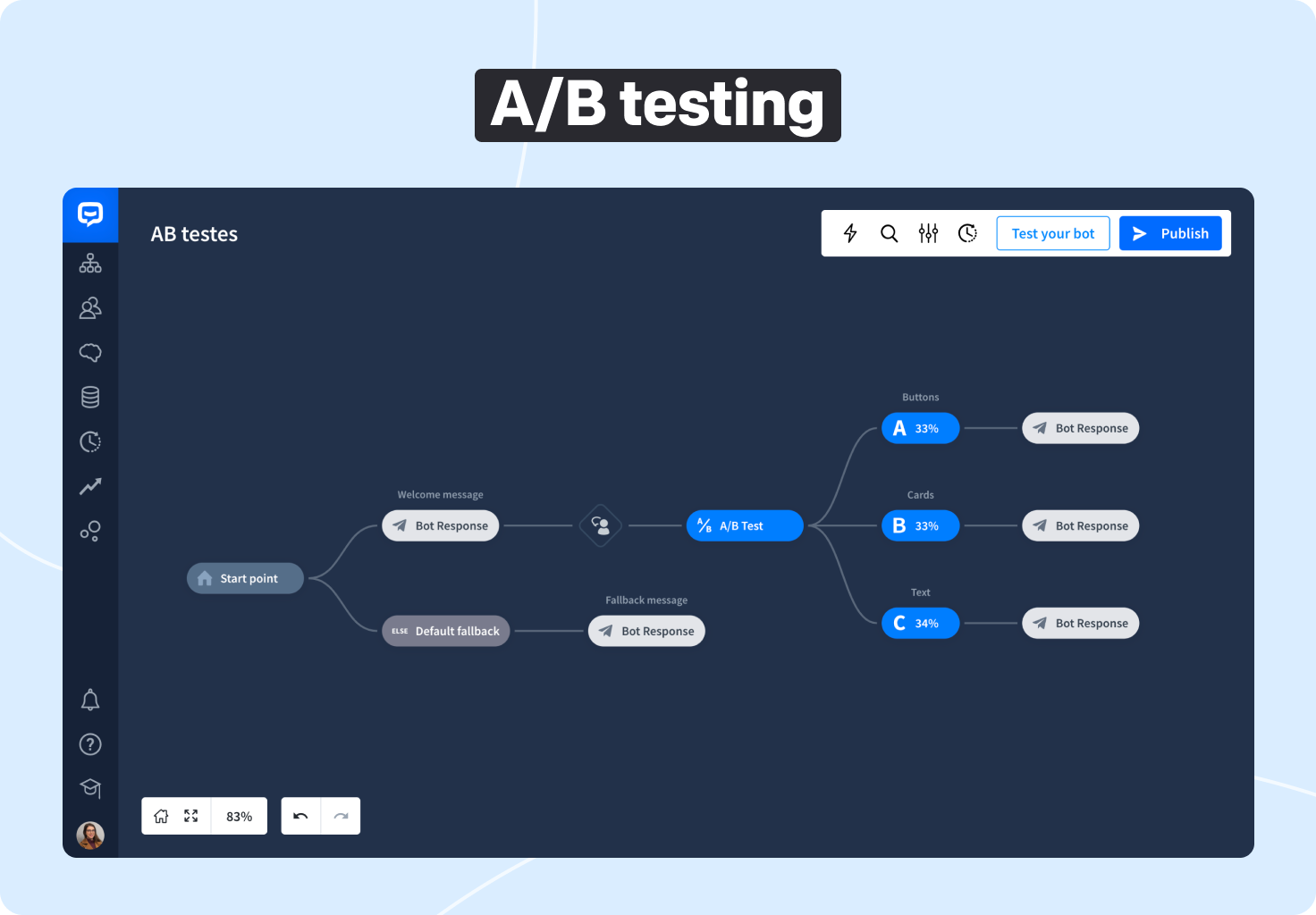Click the search icon in the top toolbar
Screen dimensions: 1316x915
point(889,233)
